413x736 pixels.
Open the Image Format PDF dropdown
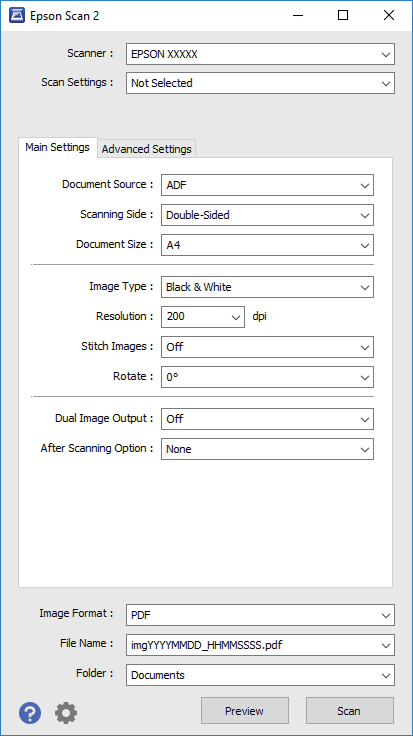pos(260,615)
